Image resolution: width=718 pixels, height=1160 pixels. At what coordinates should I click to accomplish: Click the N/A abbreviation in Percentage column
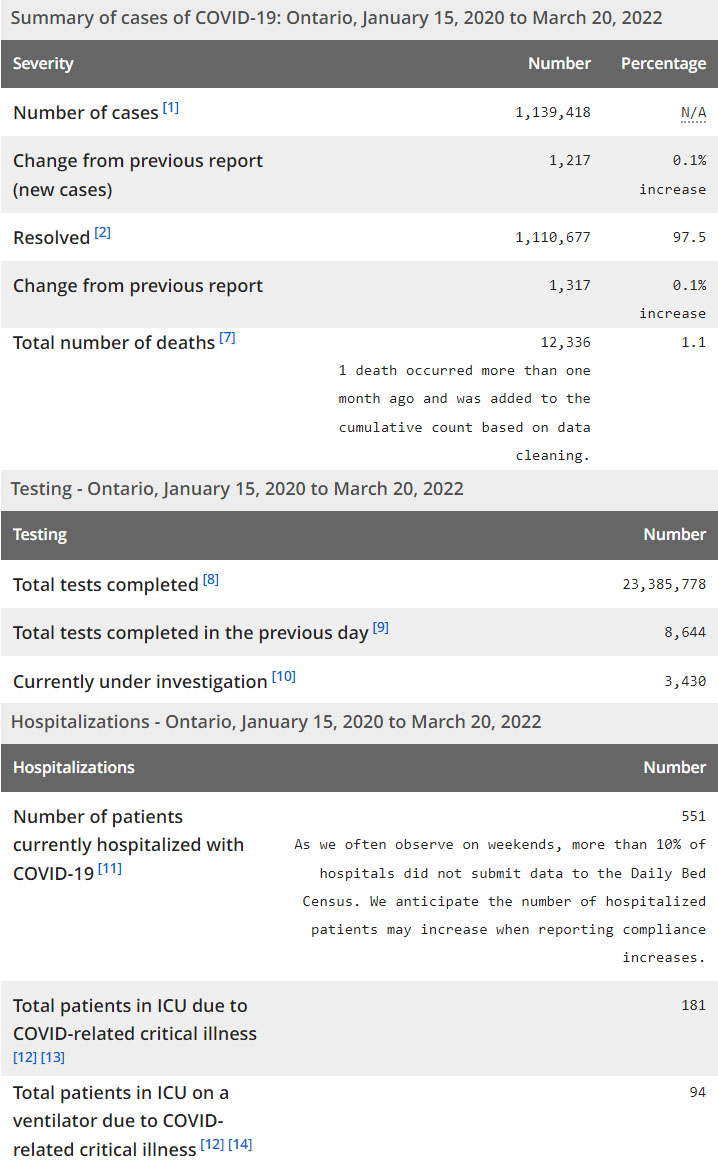point(693,113)
